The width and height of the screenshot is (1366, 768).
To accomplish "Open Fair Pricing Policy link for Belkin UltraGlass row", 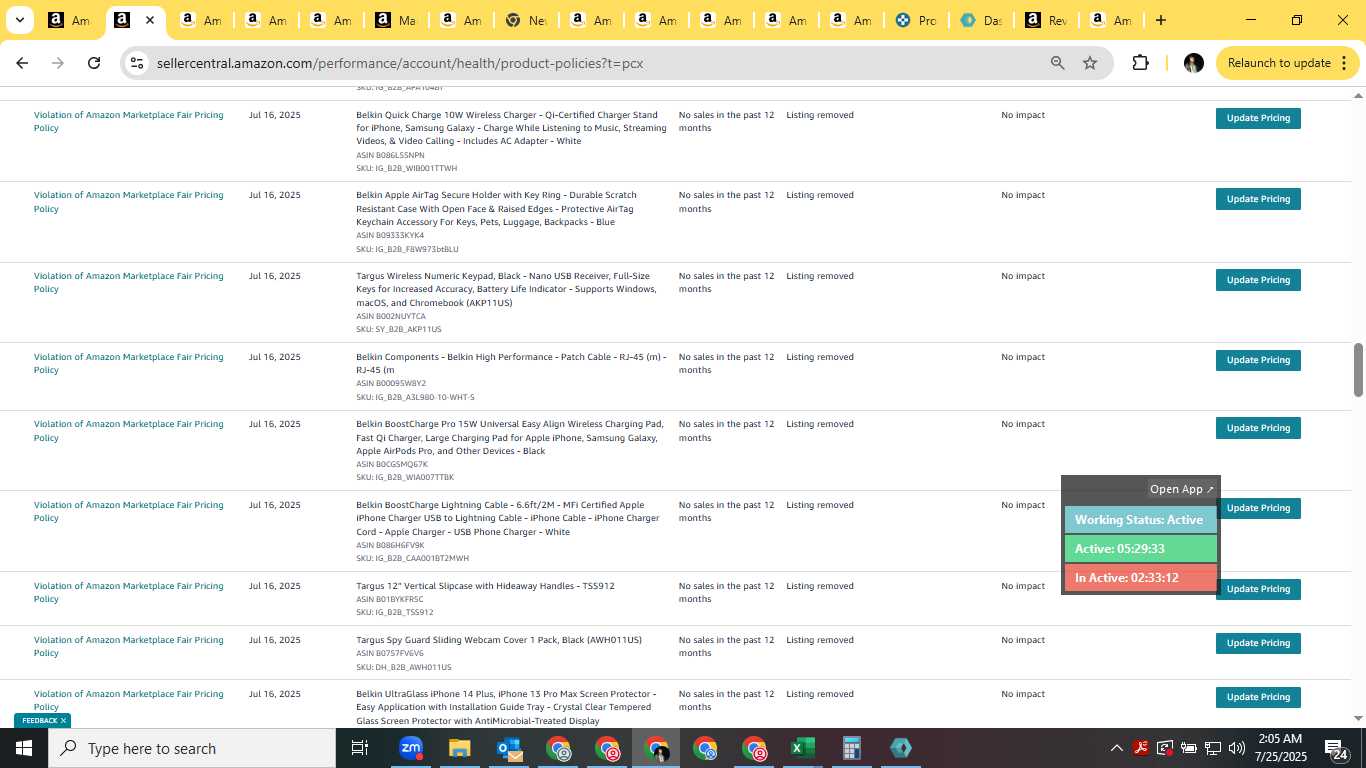I will [x=129, y=700].
